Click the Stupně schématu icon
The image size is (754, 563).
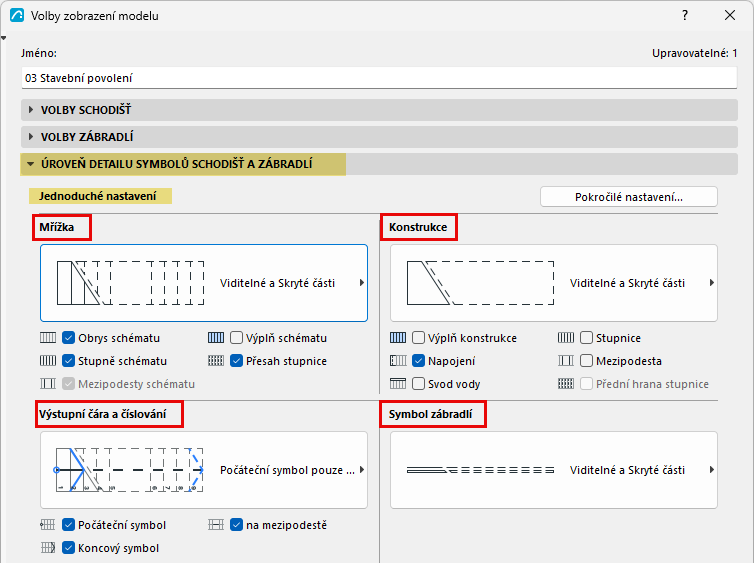coord(48,361)
